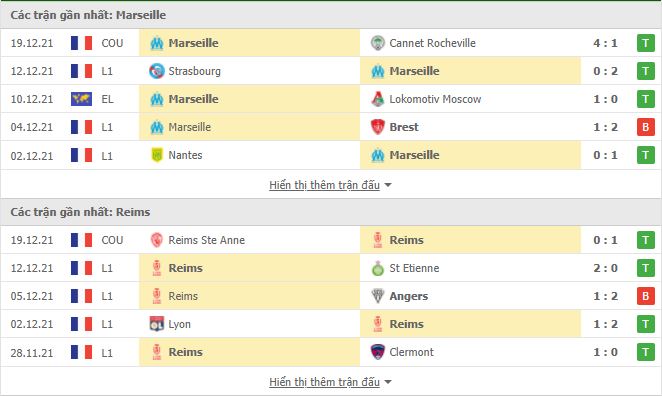Click the Europa League flag icon
662x396 pixels.
(x=81, y=99)
